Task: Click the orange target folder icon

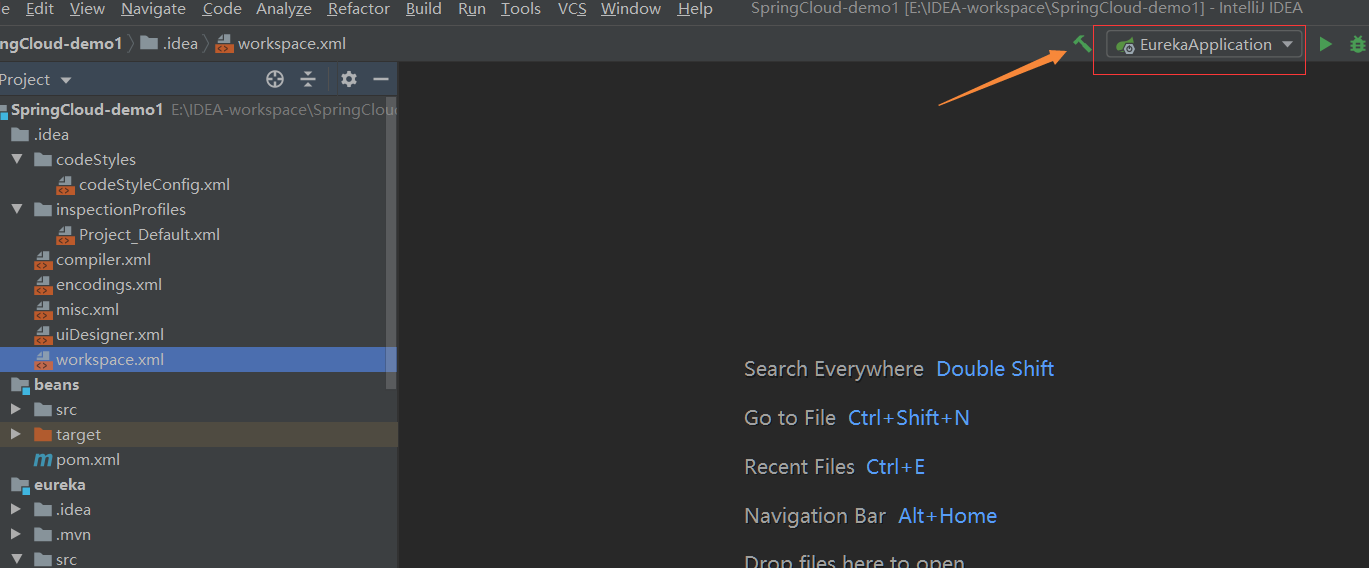Action: click(x=42, y=435)
